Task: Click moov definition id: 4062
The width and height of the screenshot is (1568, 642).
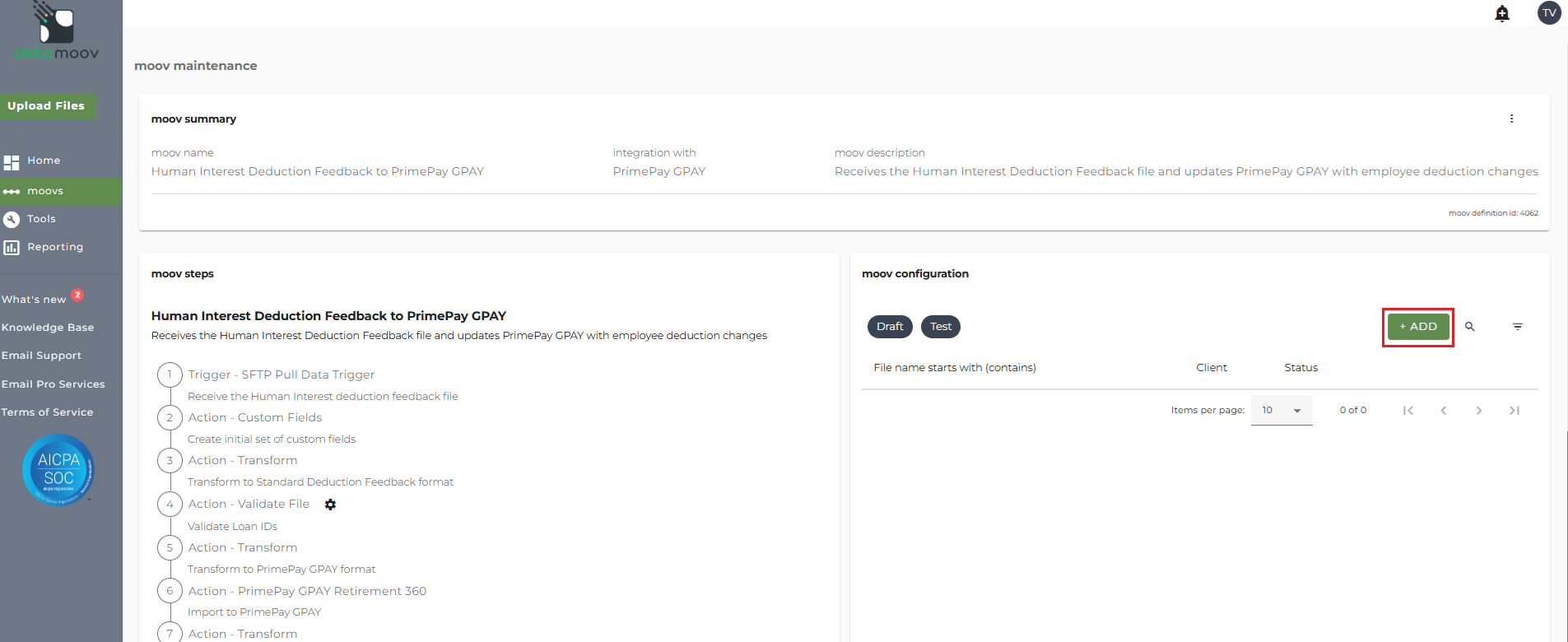Action: tap(1493, 213)
